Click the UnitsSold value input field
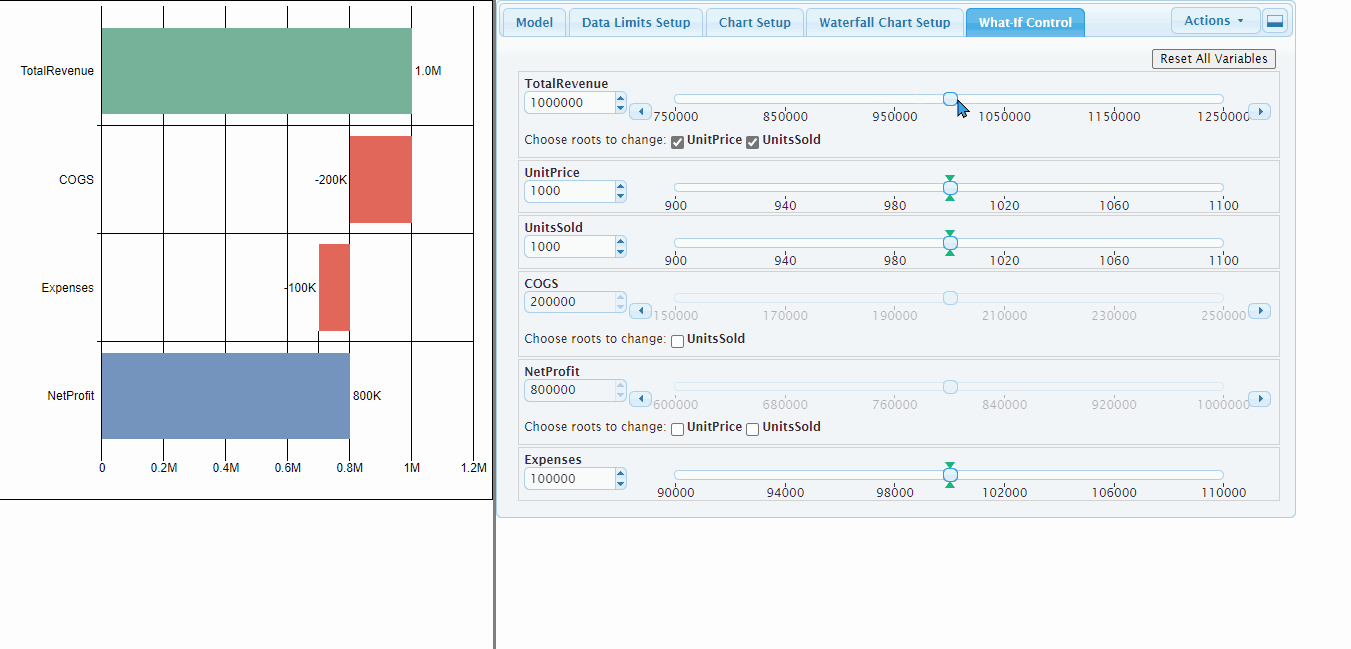Viewport: 1351px width, 649px height. coord(569,246)
